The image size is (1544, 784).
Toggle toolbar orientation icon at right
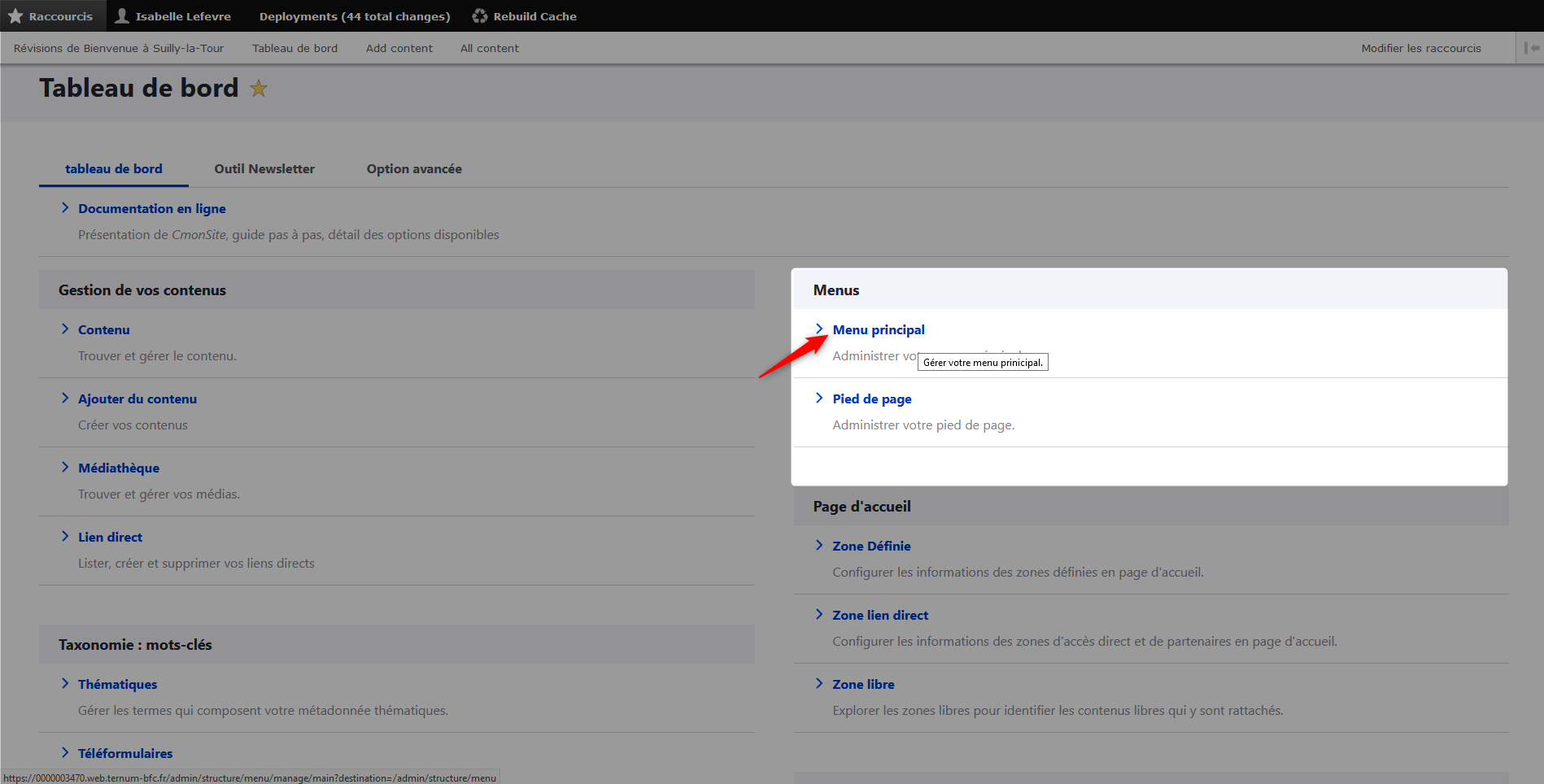coord(1531,48)
